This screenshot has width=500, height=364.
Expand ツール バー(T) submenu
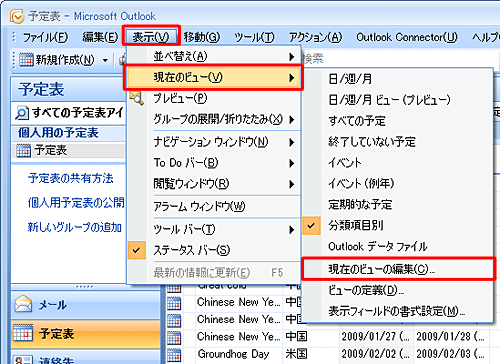coord(214,229)
